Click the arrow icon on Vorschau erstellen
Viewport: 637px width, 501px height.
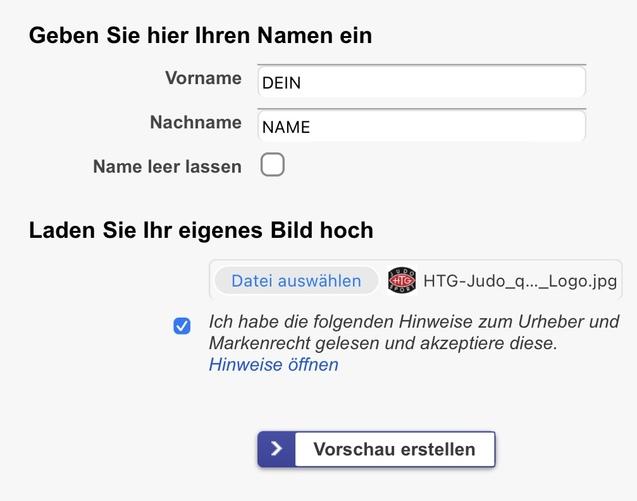[276, 450]
